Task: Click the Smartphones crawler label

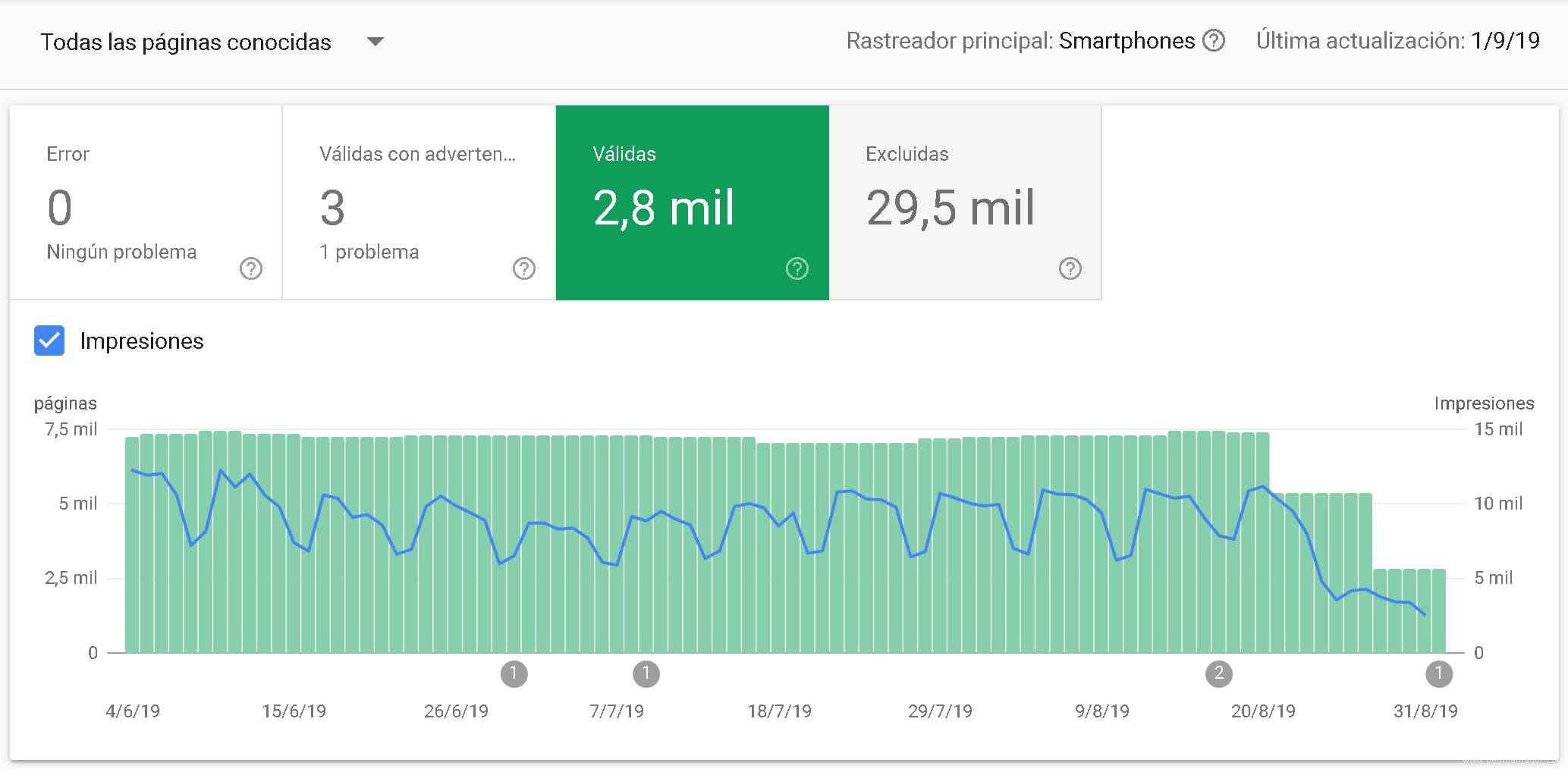Action: [1127, 41]
